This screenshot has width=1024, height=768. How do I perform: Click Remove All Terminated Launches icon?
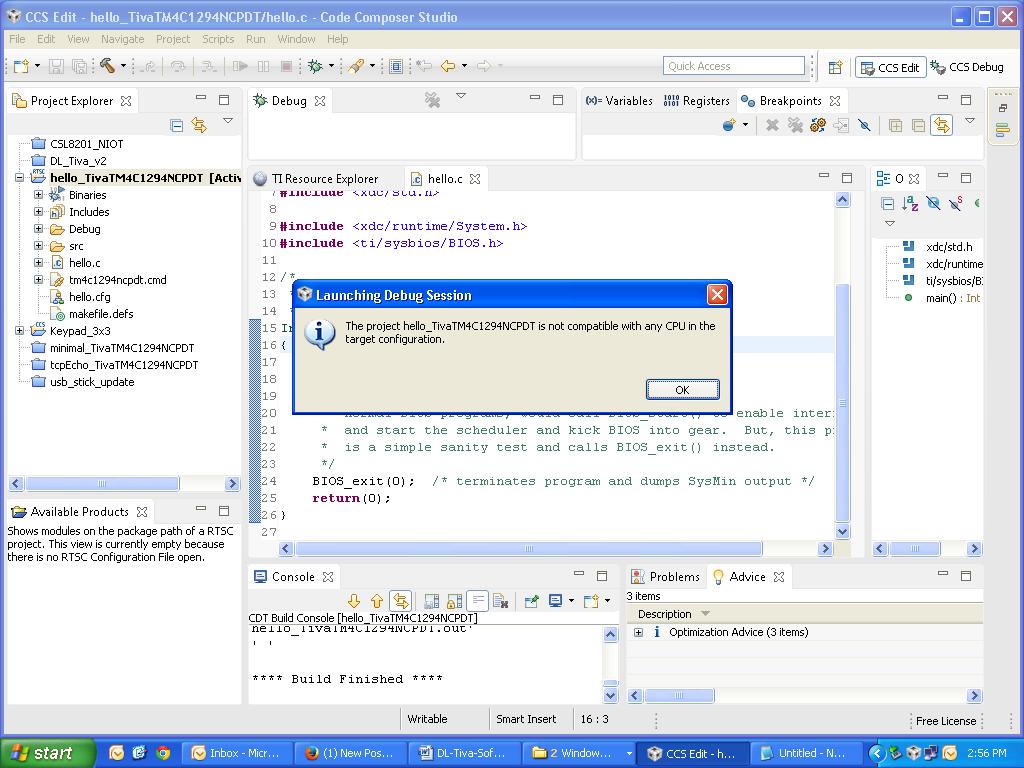point(432,100)
